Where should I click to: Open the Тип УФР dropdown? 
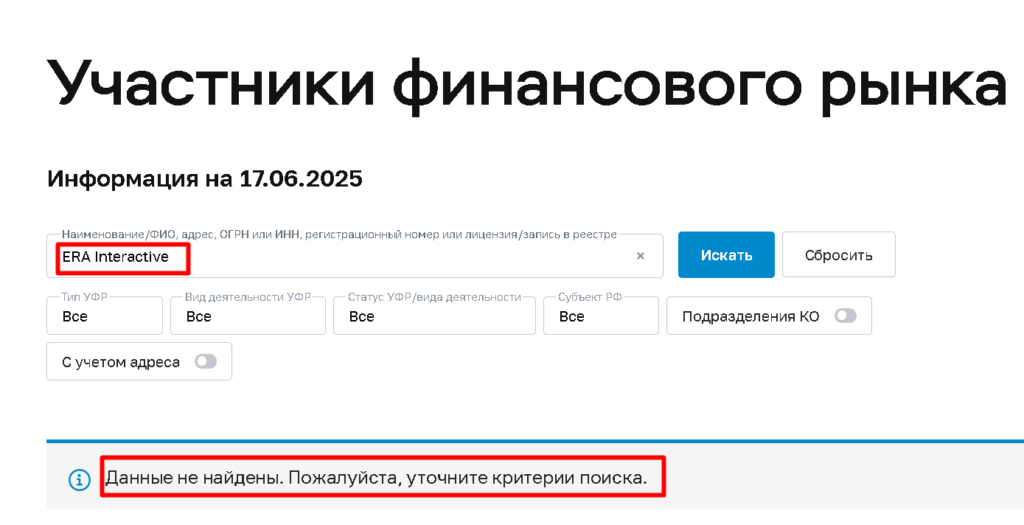104,316
